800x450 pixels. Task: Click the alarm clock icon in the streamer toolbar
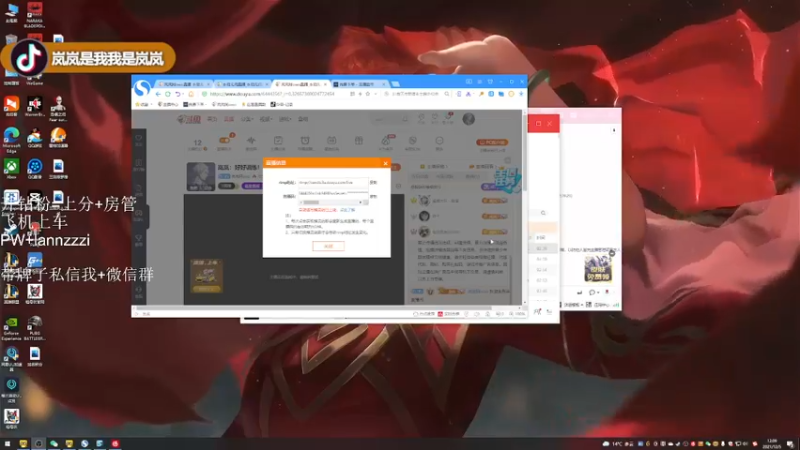click(305, 141)
